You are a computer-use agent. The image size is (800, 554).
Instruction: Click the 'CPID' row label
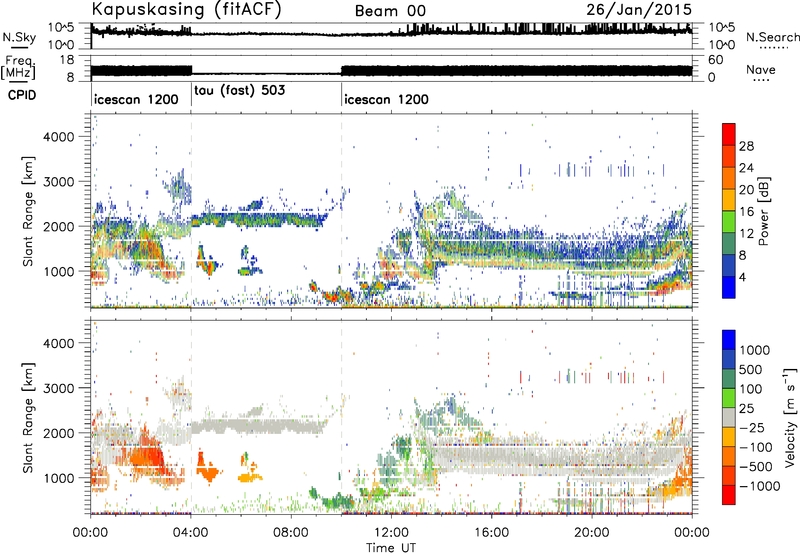[x=22, y=95]
